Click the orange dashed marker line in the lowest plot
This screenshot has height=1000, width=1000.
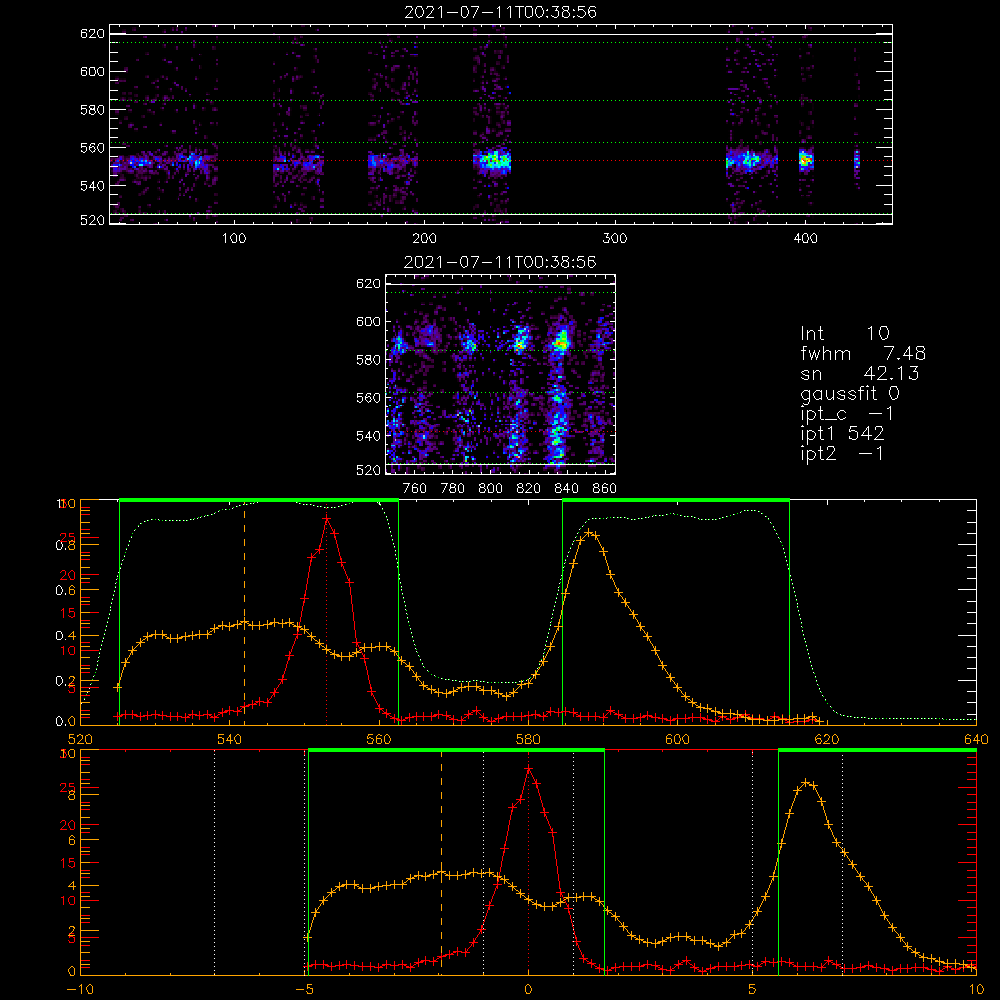[441, 862]
